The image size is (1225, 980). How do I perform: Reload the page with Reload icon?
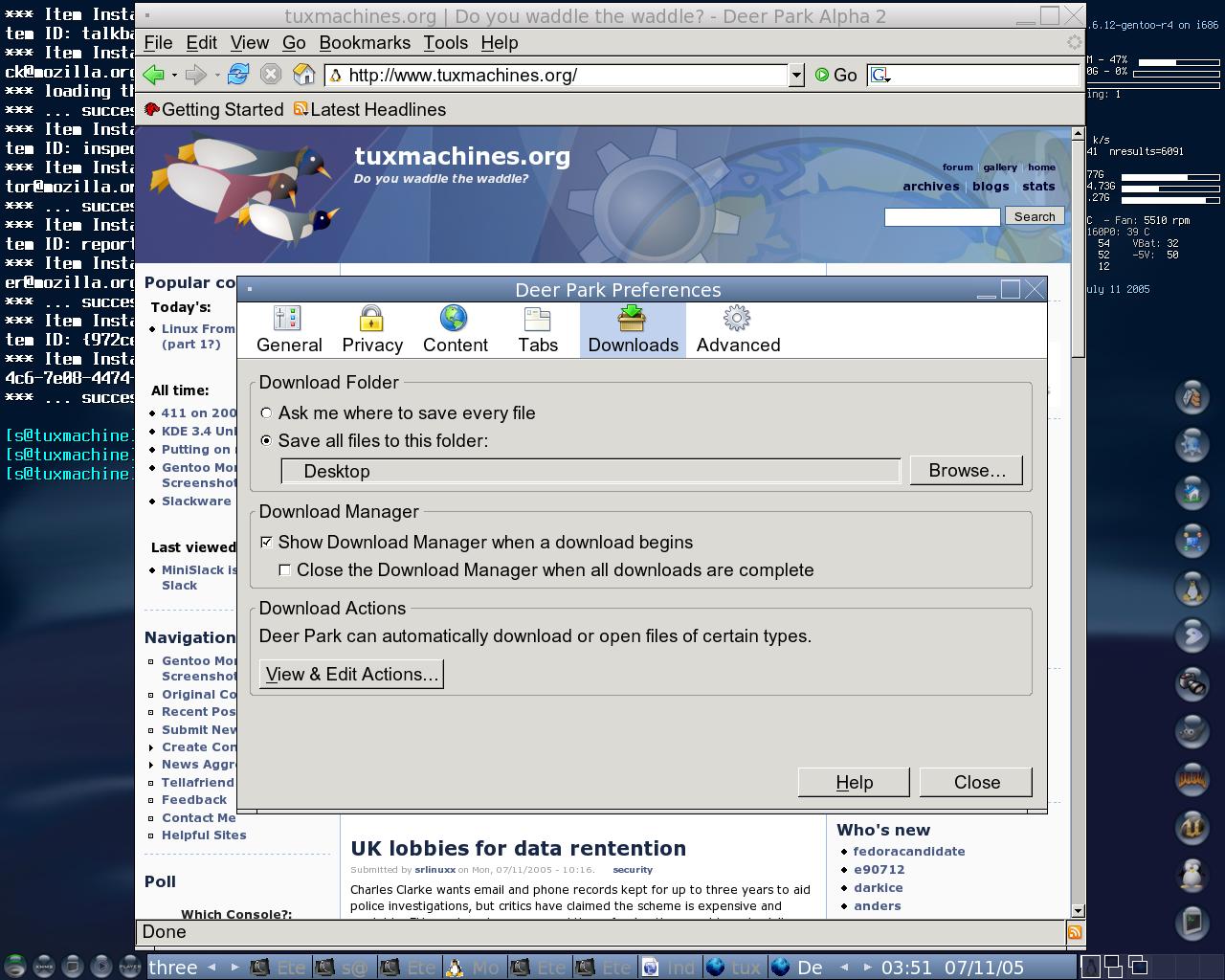pos(238,75)
